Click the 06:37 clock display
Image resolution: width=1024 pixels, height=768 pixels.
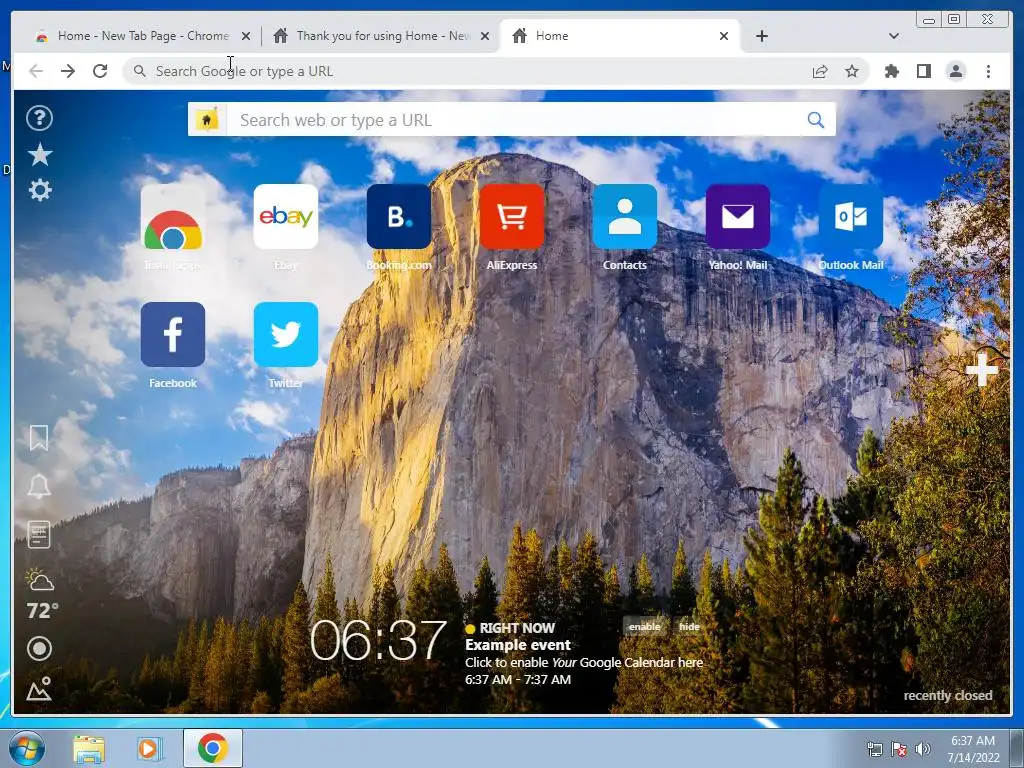click(377, 641)
